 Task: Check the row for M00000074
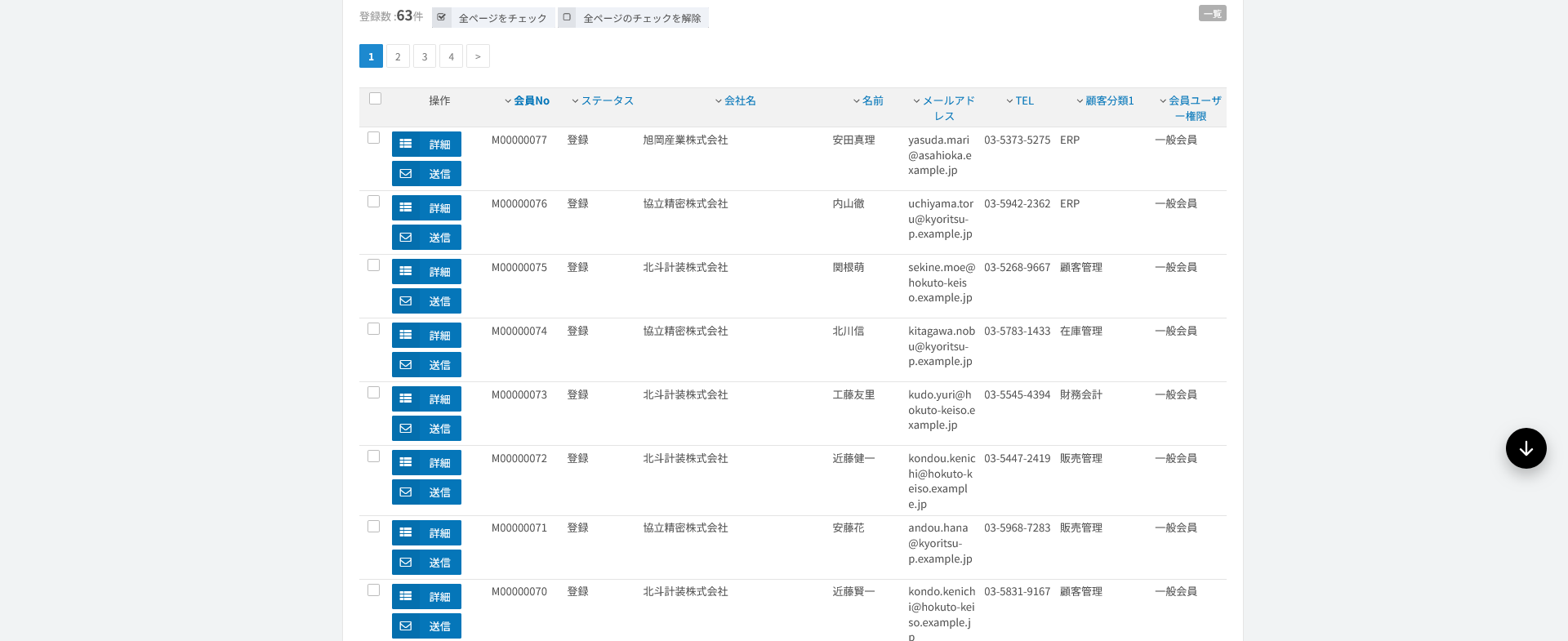[373, 329]
